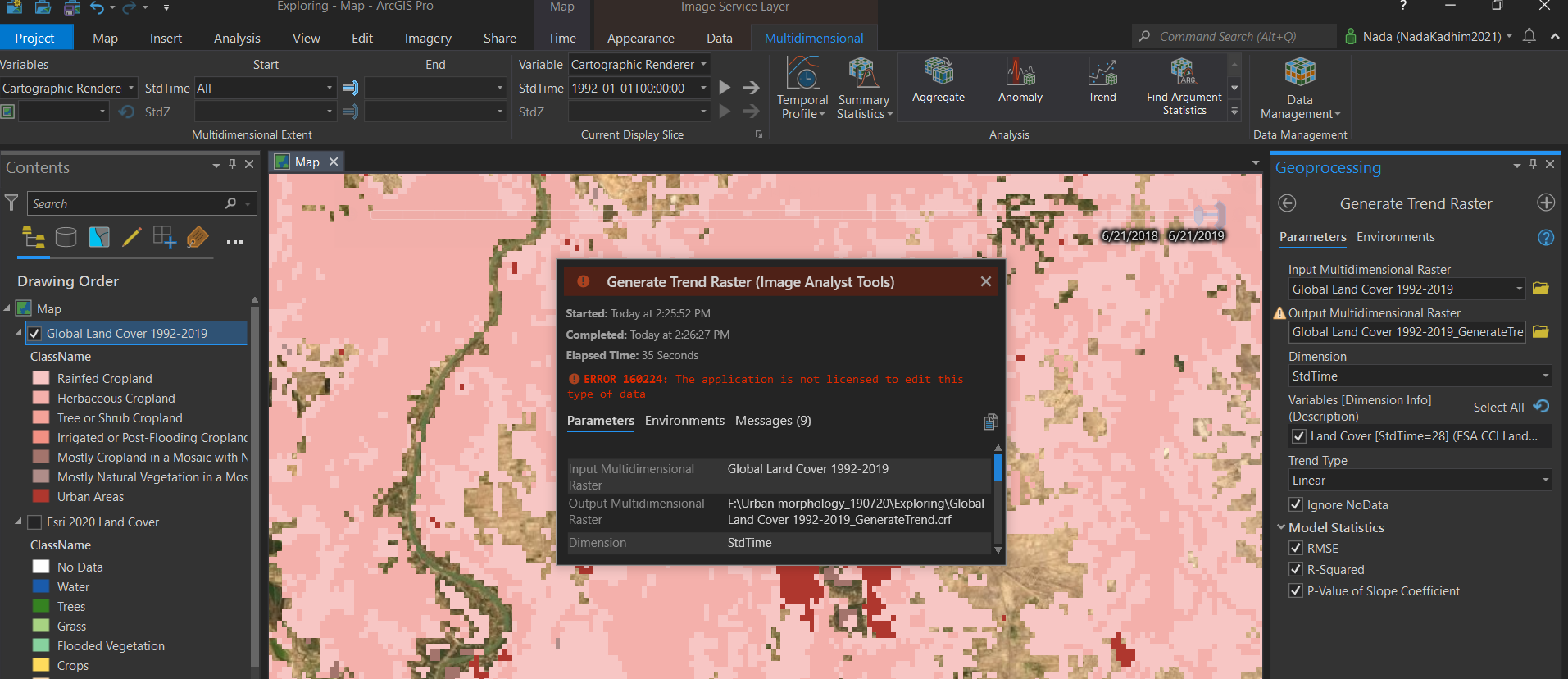Open ERROR 160224 help link
1568x679 pixels.
tap(625, 379)
